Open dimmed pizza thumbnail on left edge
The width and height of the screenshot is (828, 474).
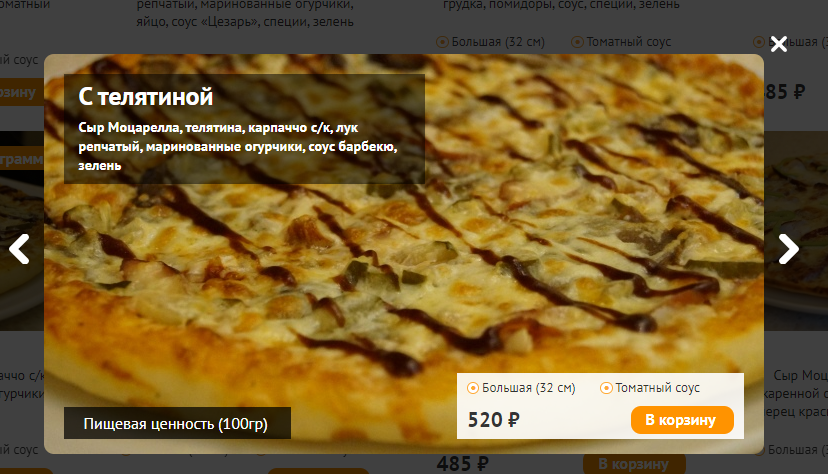[x=22, y=231]
